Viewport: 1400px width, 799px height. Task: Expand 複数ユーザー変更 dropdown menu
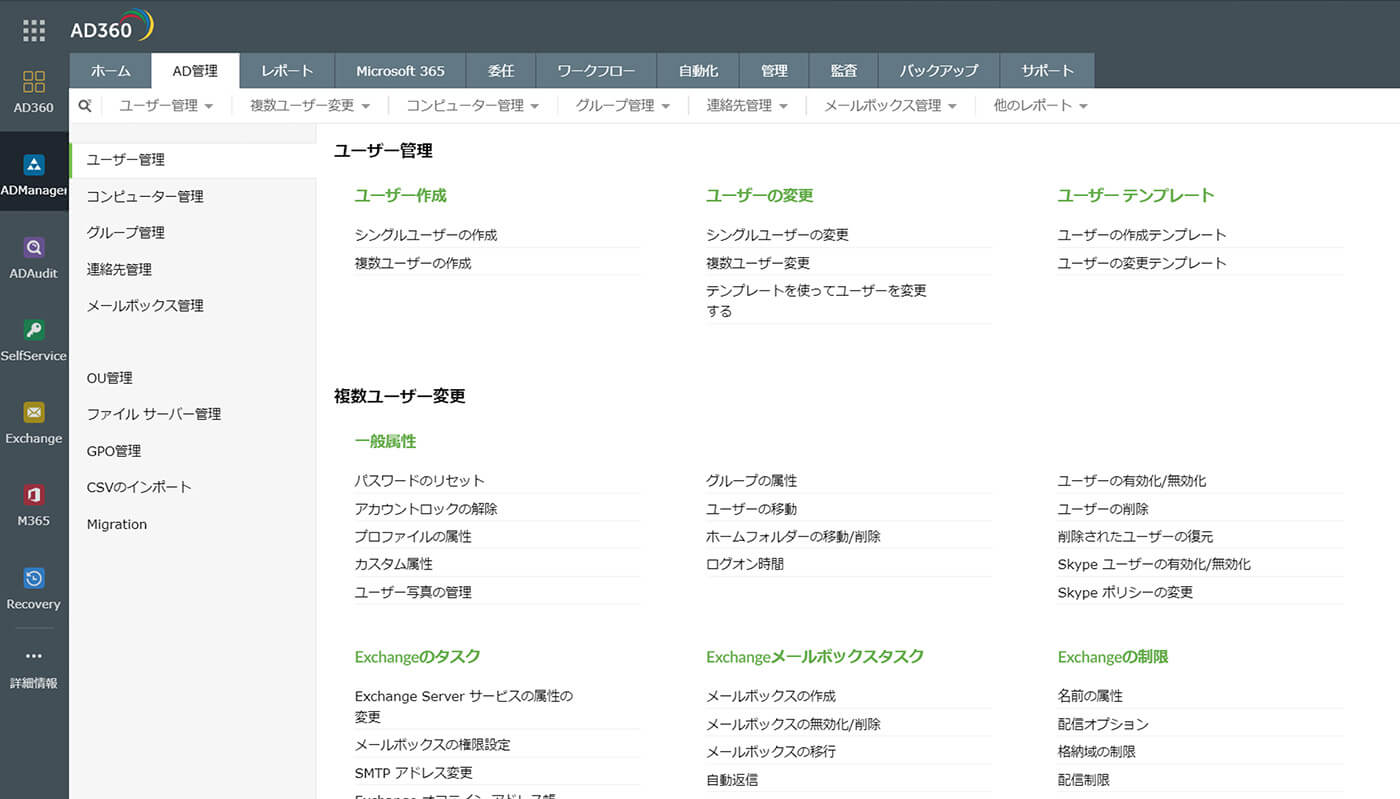click(x=310, y=105)
